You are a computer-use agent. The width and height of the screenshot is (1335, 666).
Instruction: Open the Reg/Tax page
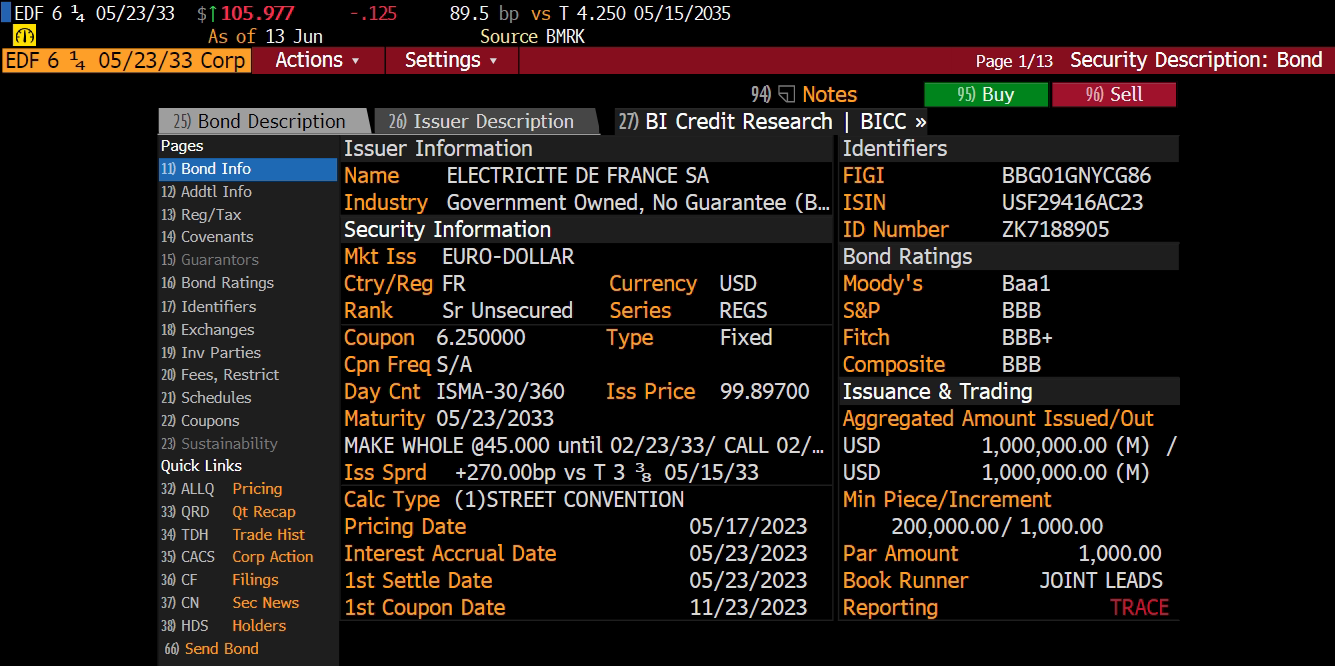click(x=201, y=215)
